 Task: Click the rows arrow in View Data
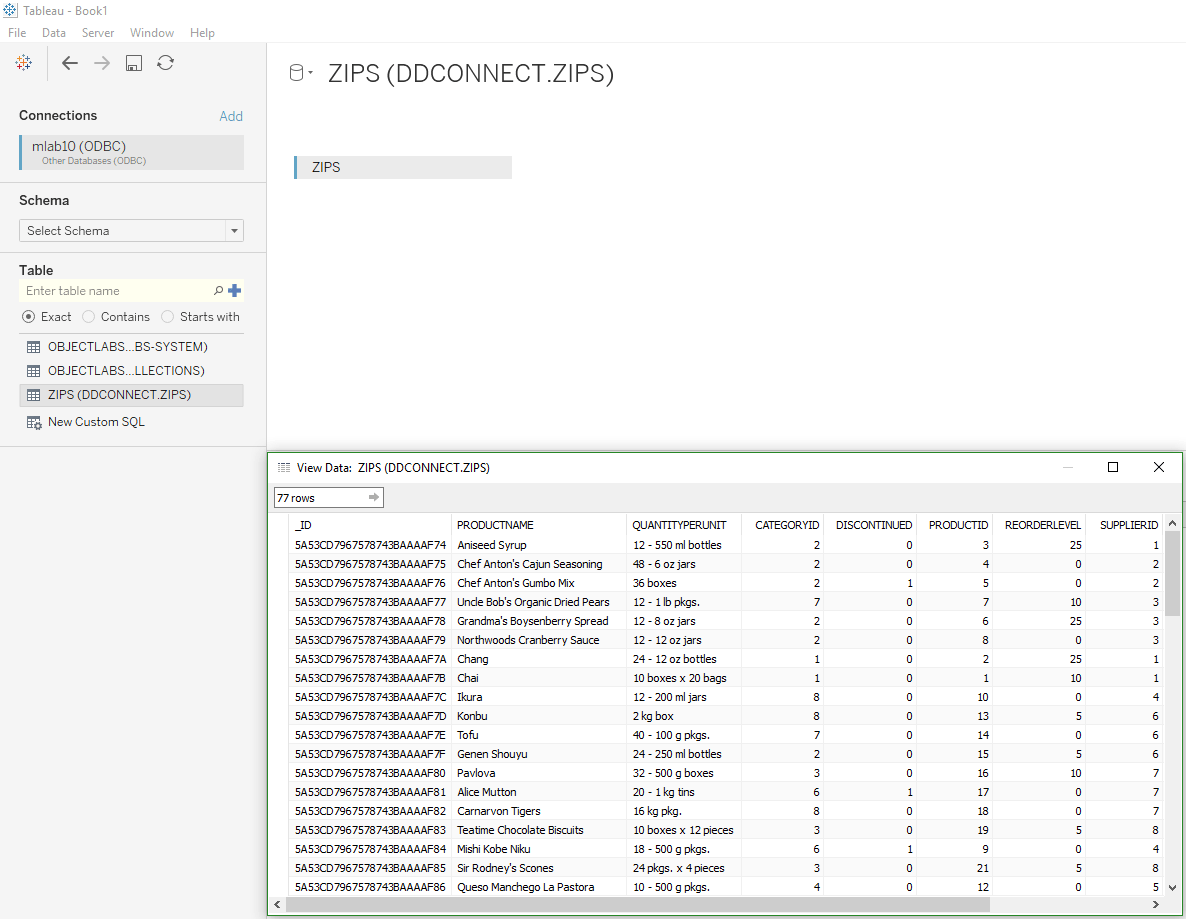pos(373,497)
